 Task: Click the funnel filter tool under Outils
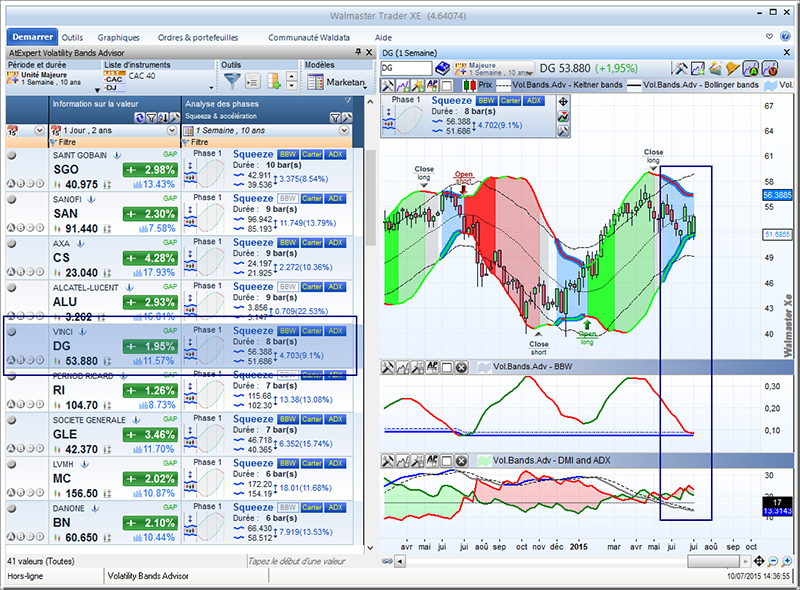(x=232, y=81)
